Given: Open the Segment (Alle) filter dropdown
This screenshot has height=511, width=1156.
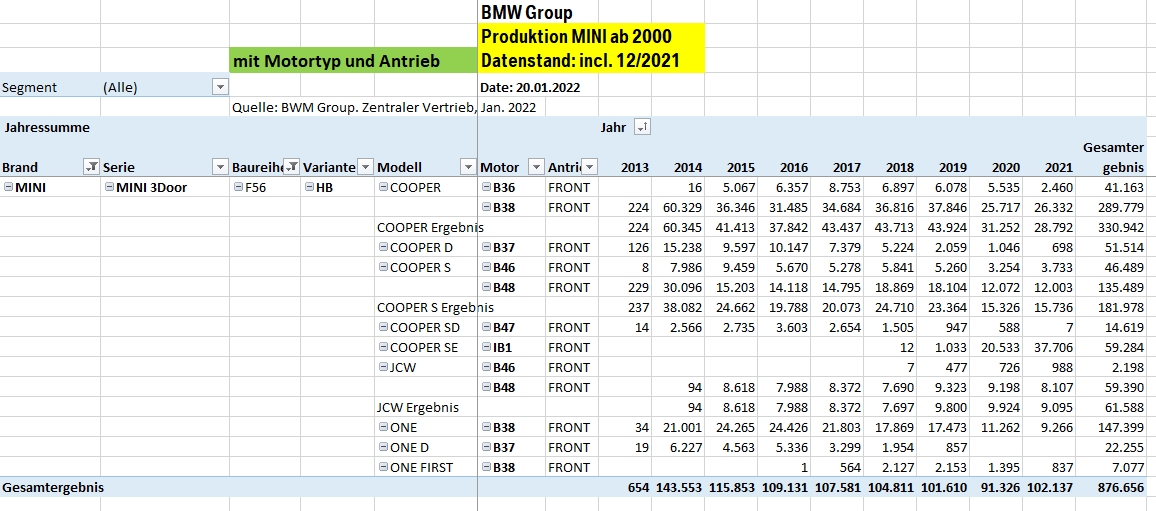Looking at the screenshot, I should coord(220,87).
